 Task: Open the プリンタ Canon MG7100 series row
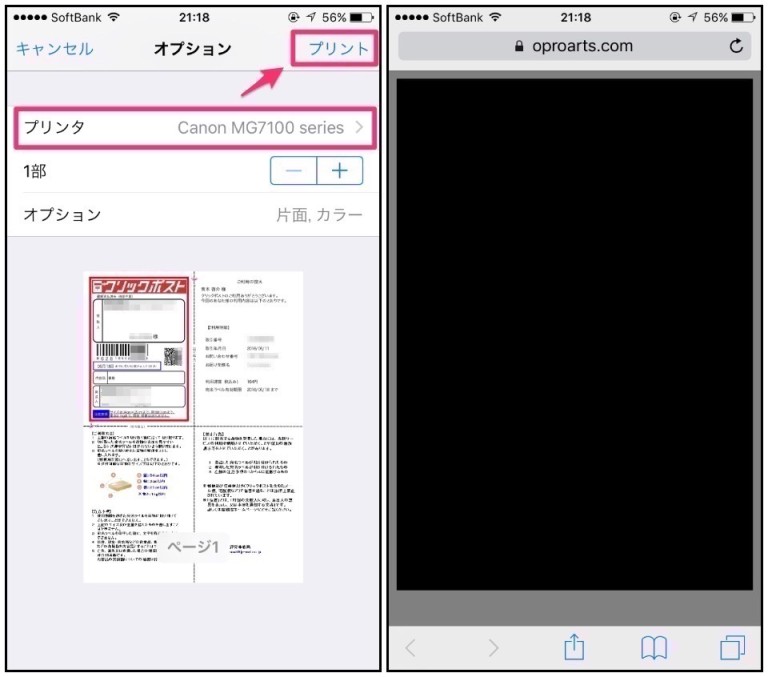coord(194,128)
